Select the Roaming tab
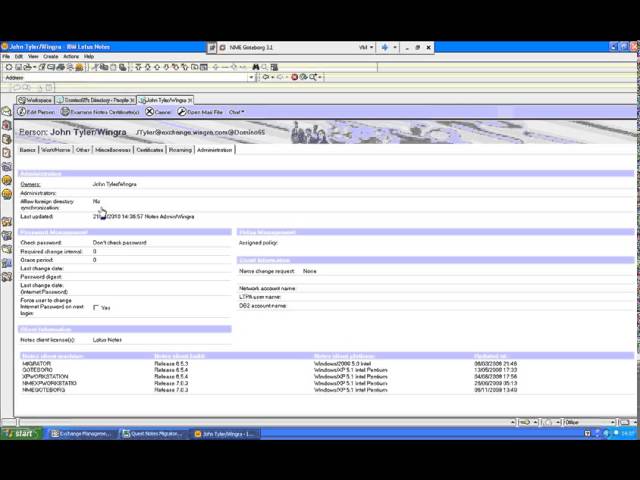Screen dimensions: 640x480 [180, 150]
